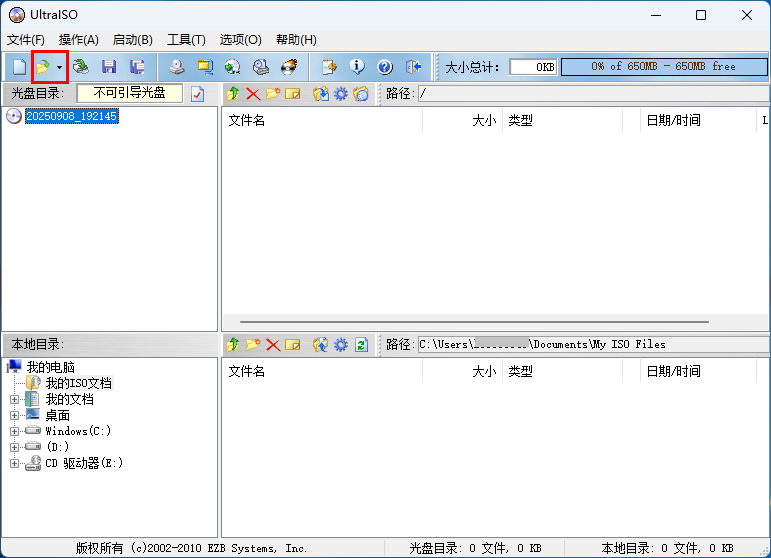Click red X delete in disc directory toolbar
Viewport: 771px width, 558px height.
click(x=253, y=93)
